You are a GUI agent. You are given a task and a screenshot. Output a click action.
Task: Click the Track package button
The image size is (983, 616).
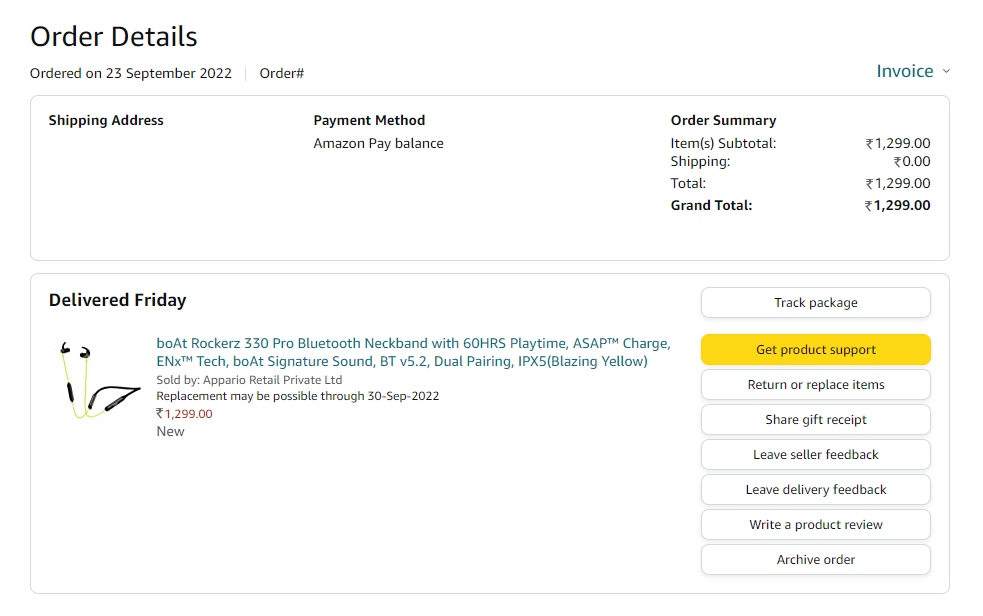(815, 303)
